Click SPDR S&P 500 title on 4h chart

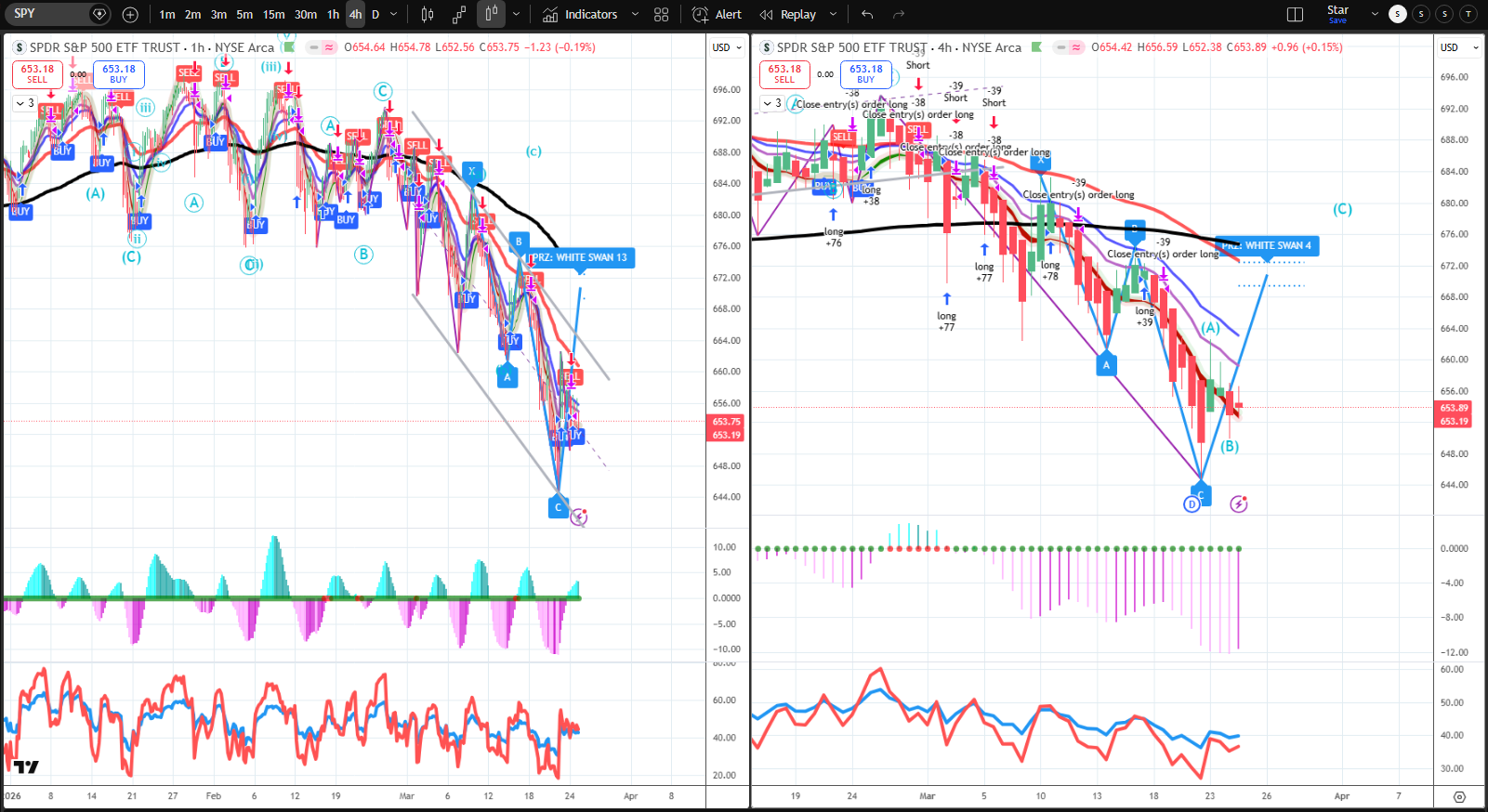(x=852, y=47)
